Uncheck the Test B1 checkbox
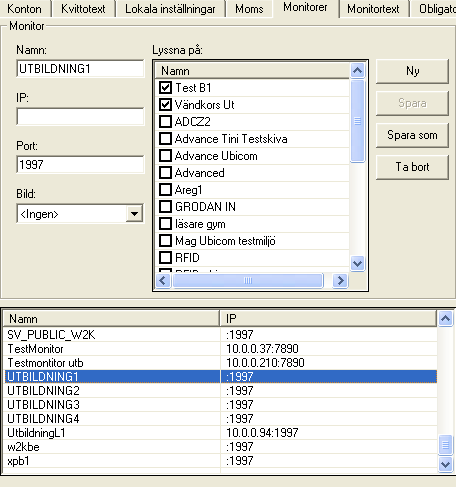 [x=165, y=88]
